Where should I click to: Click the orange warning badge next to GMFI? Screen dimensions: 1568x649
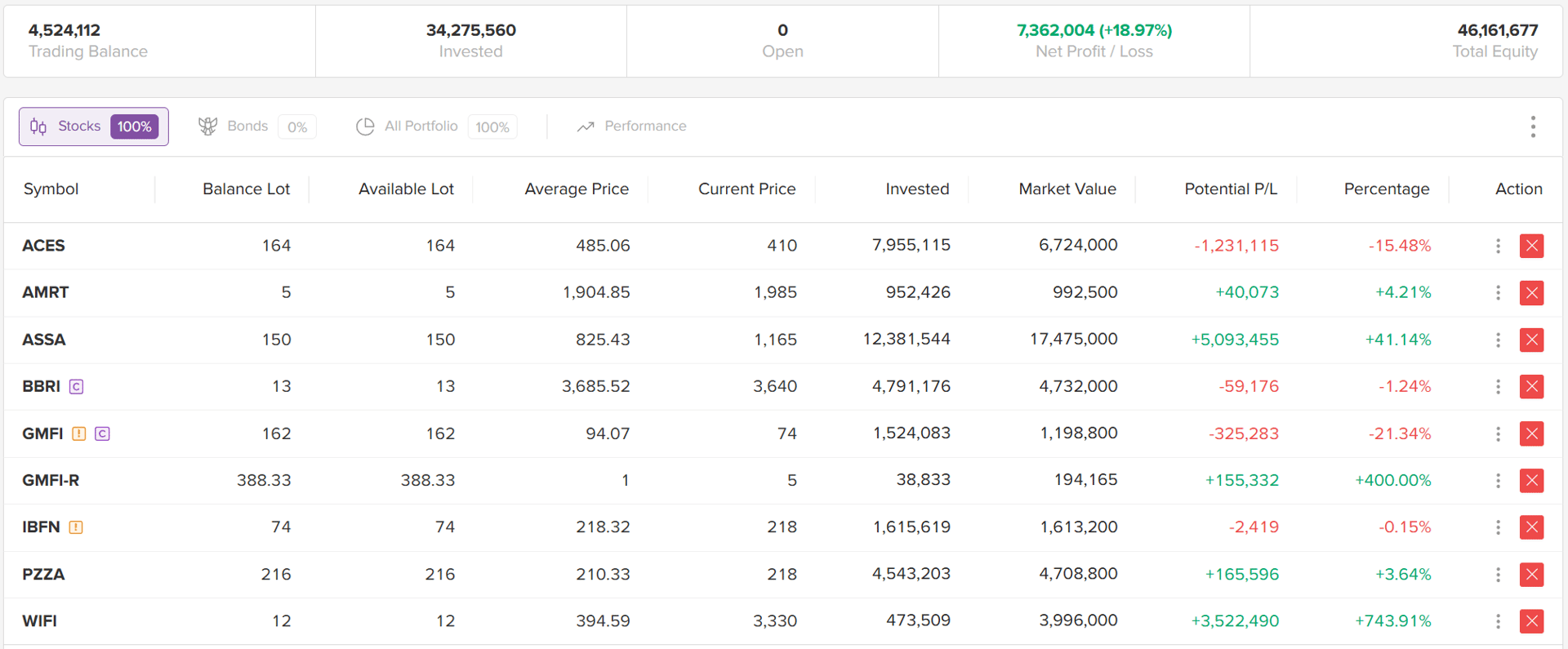coord(78,433)
